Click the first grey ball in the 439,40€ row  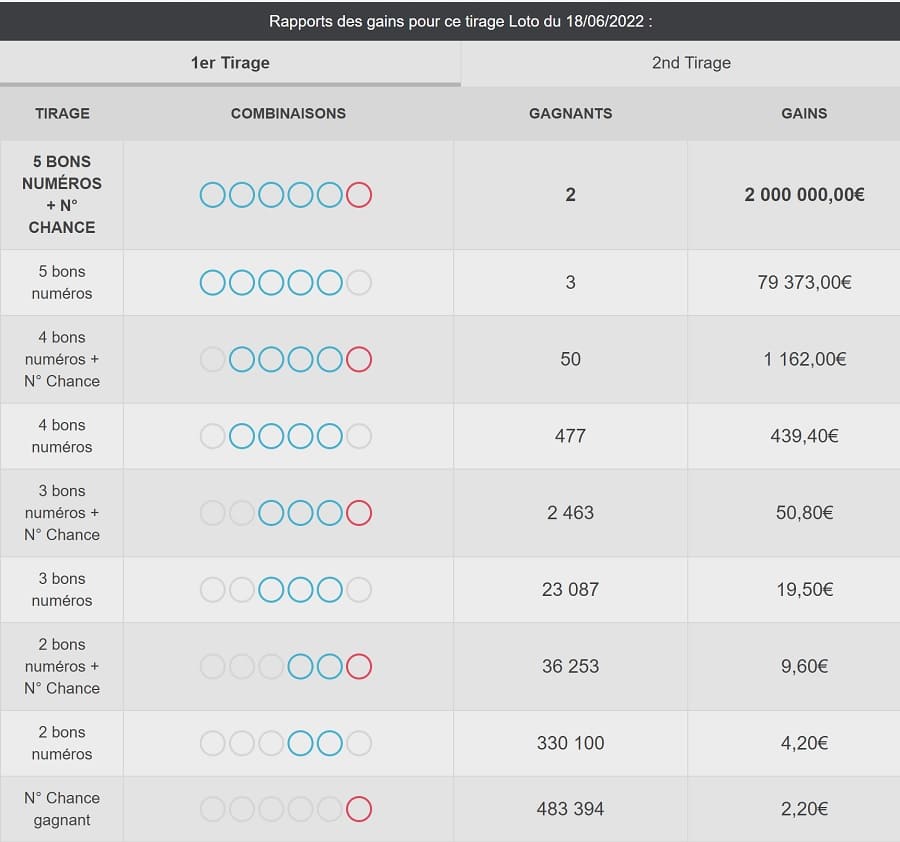click(213, 436)
